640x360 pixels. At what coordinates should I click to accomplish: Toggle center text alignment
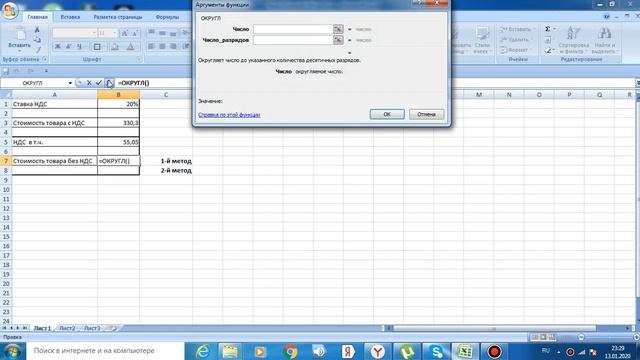[162, 47]
